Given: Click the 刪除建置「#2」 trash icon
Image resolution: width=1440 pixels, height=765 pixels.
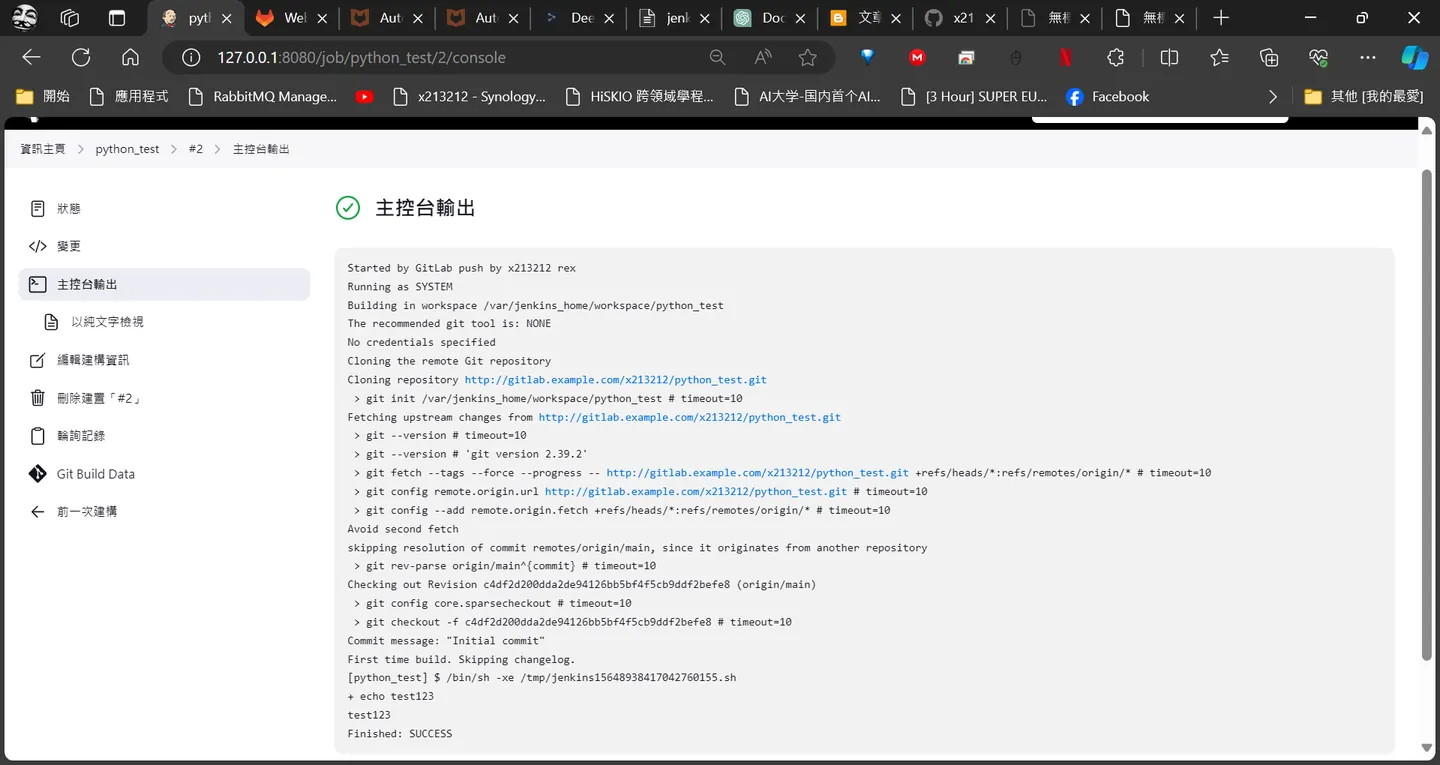Looking at the screenshot, I should click(x=38, y=398).
